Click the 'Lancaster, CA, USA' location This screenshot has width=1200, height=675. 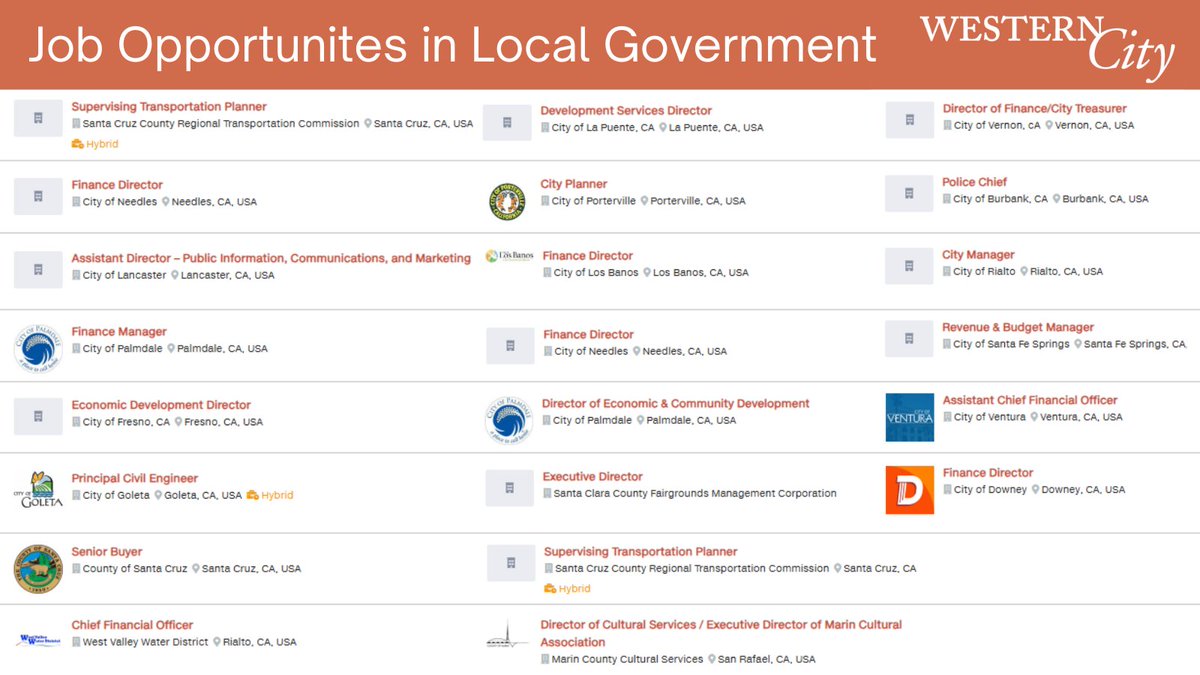point(228,275)
